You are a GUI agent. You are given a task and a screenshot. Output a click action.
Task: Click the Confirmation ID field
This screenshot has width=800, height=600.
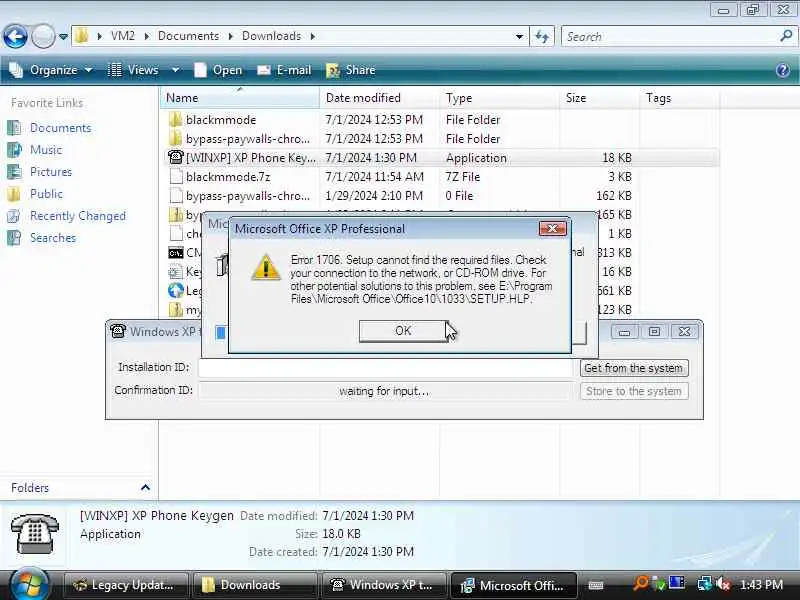pos(385,391)
